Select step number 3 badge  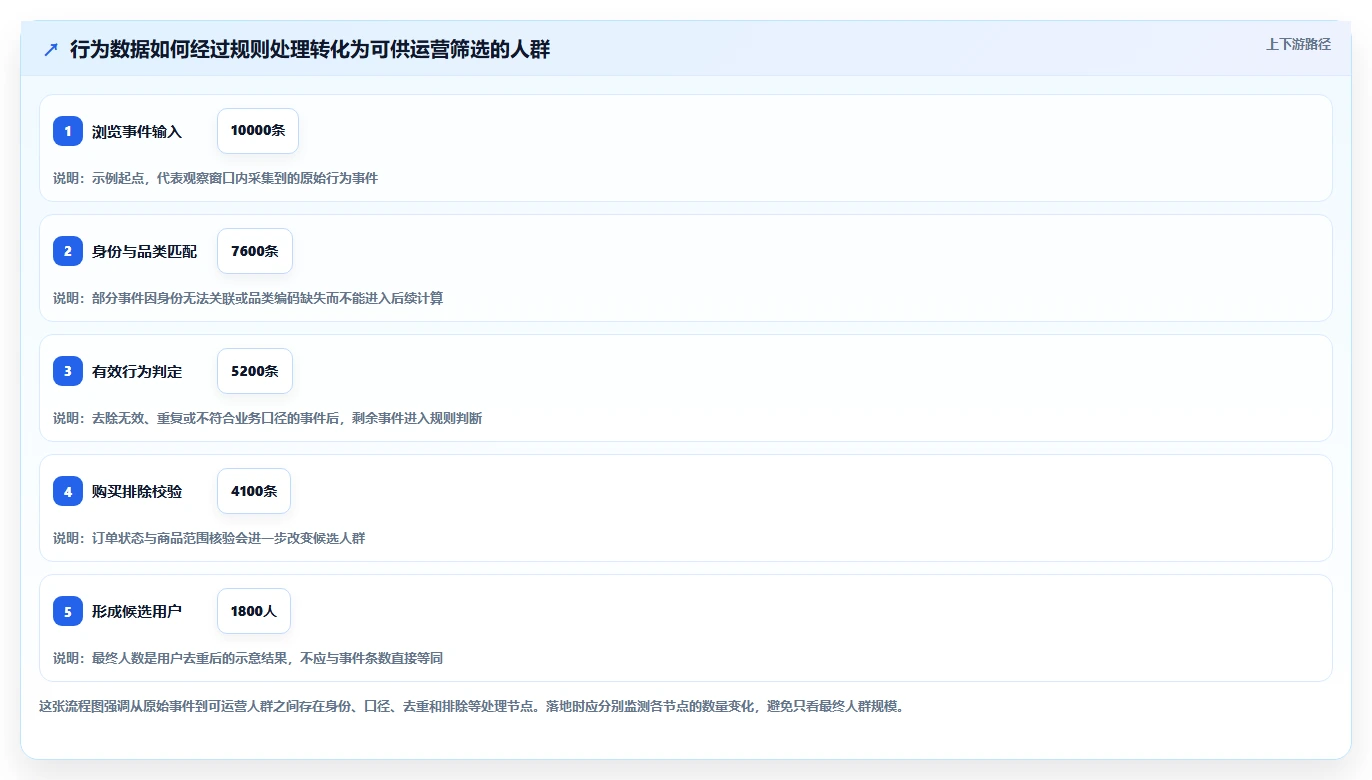coord(68,371)
